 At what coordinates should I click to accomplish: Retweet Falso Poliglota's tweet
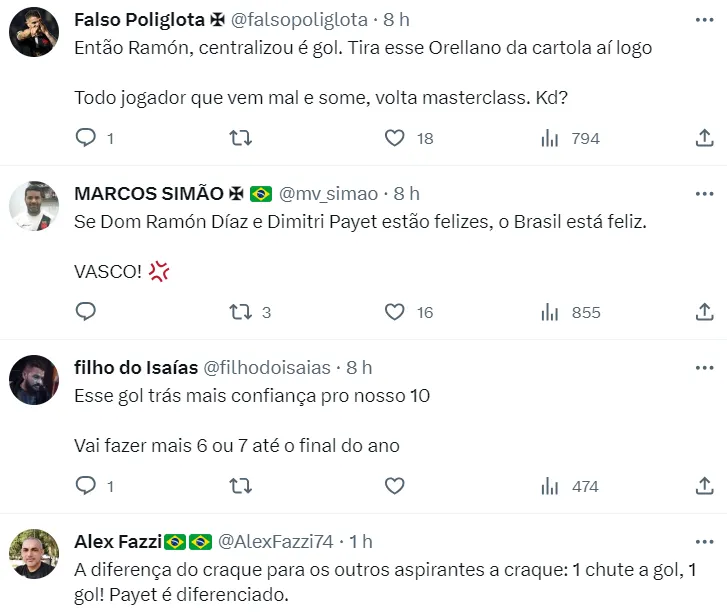[241, 138]
